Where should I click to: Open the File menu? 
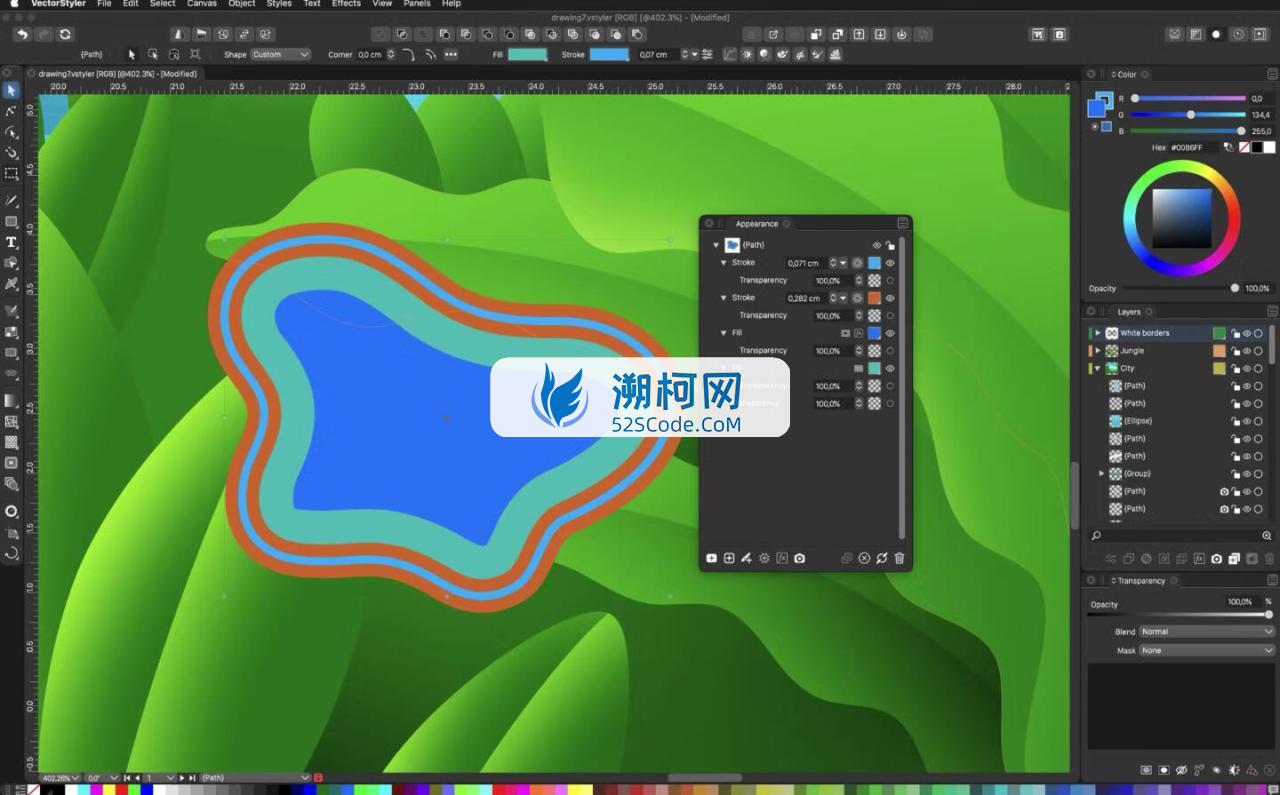coord(104,4)
